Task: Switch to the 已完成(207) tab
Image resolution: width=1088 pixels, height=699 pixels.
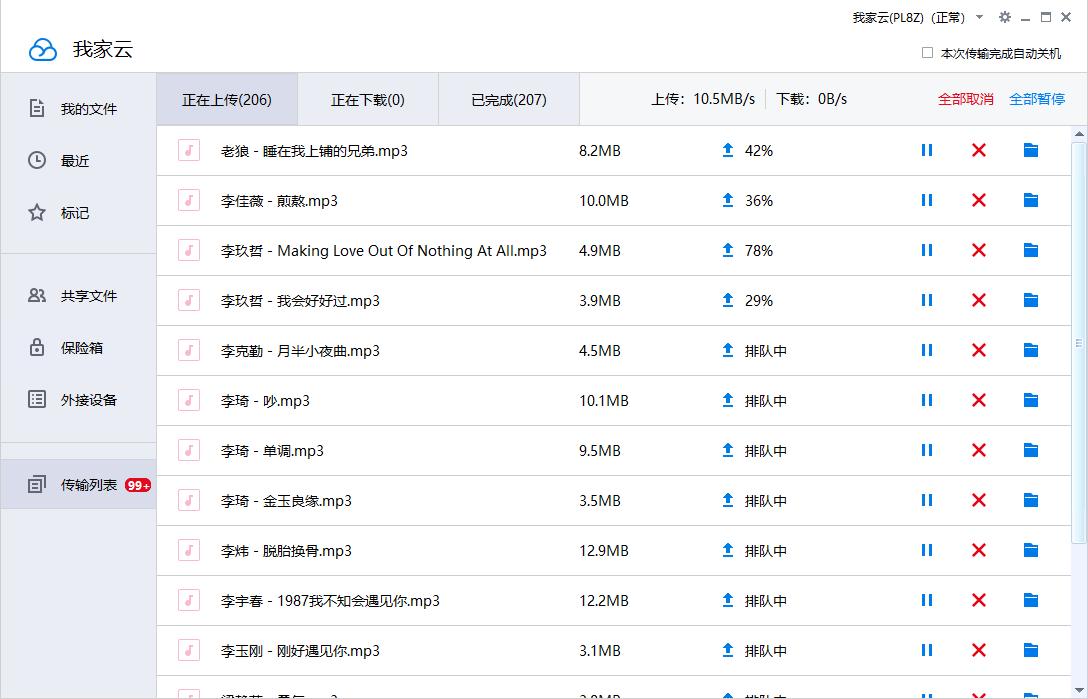Action: point(508,99)
